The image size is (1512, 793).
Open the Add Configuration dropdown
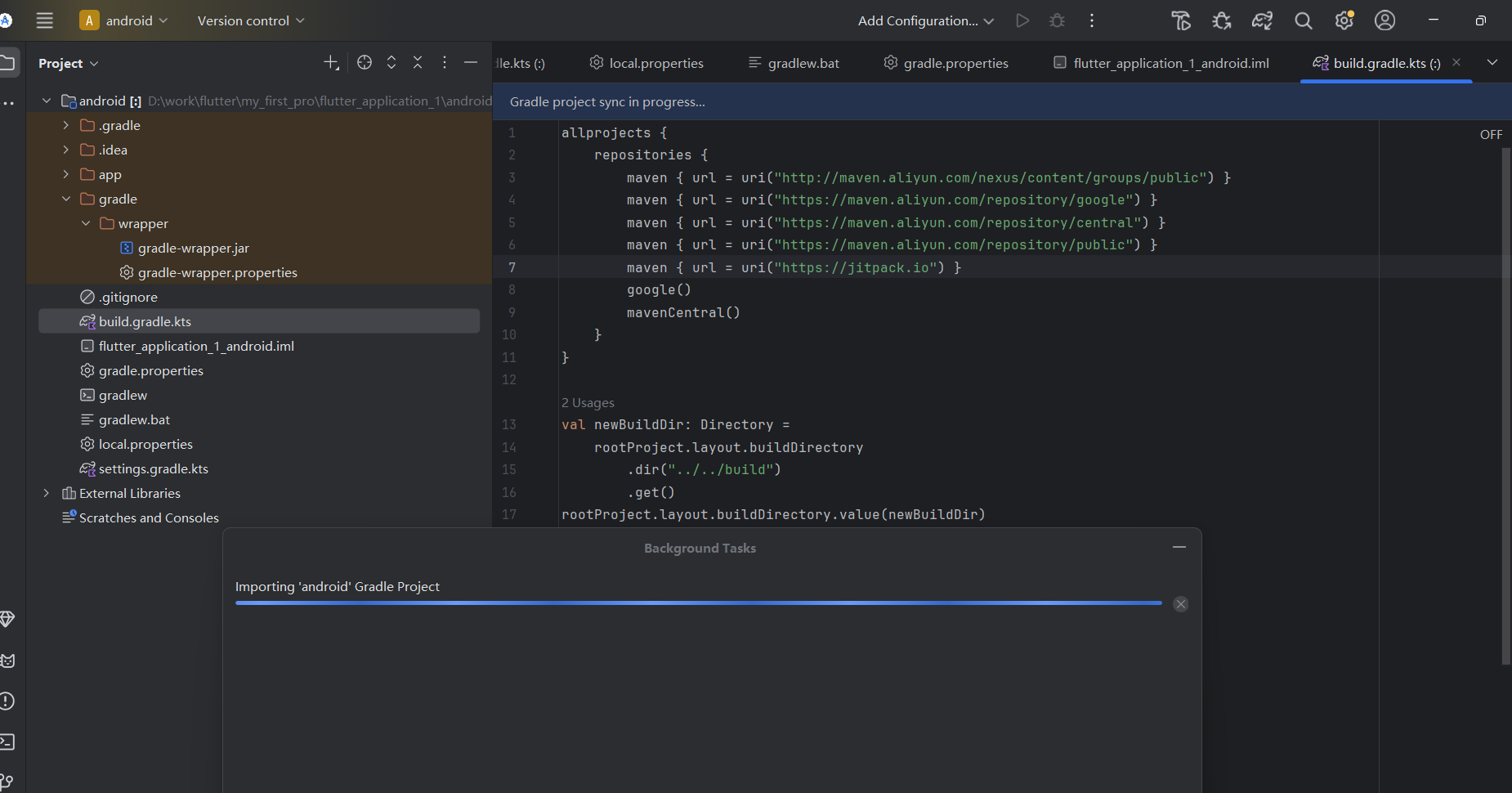click(x=926, y=20)
